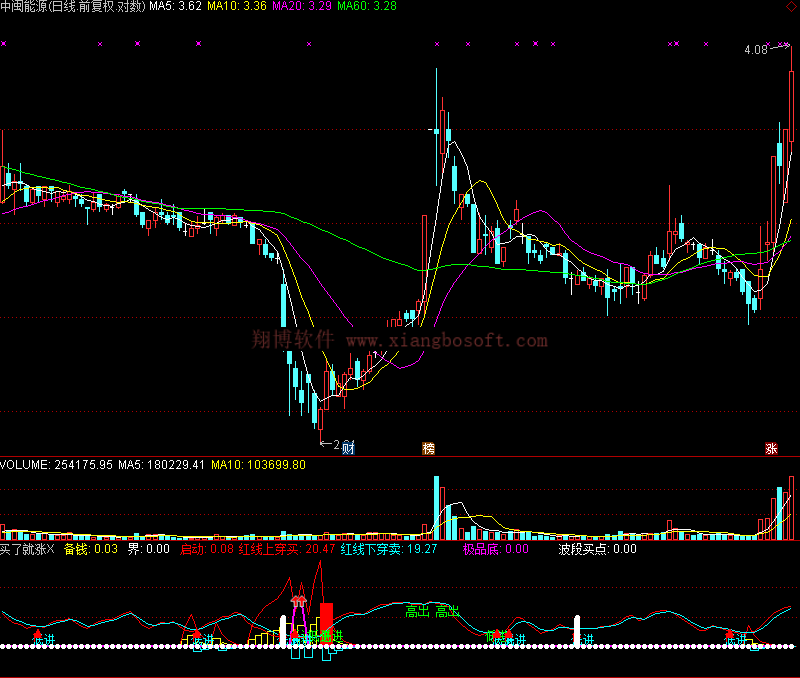This screenshot has width=800, height=678.
Task: Select the leftmost 低进 buy signal
Action: tap(41, 638)
